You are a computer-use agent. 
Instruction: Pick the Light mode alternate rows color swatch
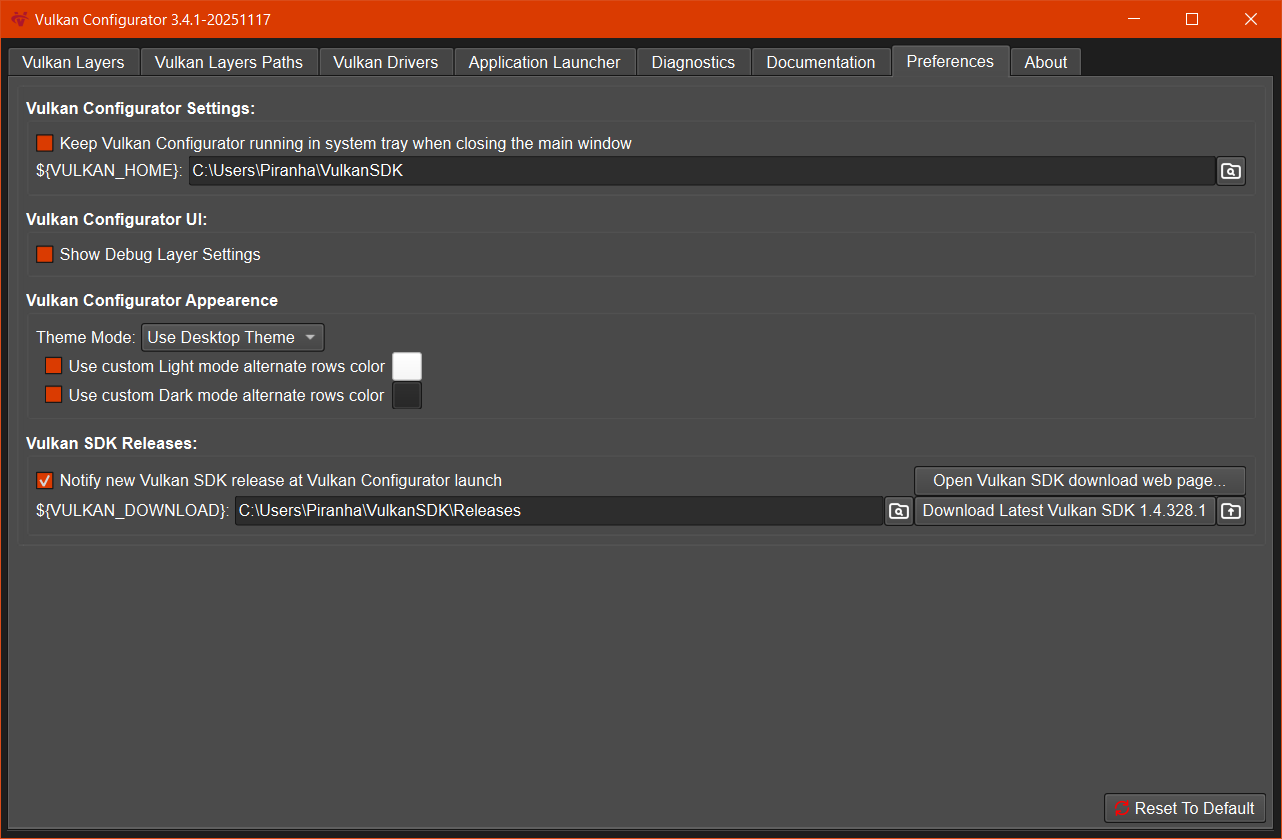pos(407,366)
